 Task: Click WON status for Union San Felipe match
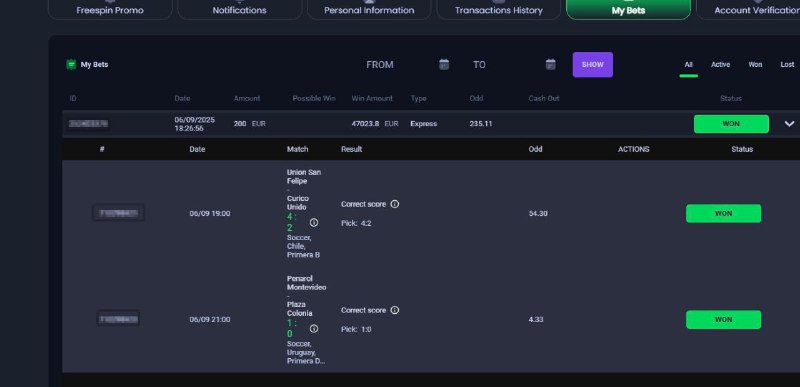723,214
